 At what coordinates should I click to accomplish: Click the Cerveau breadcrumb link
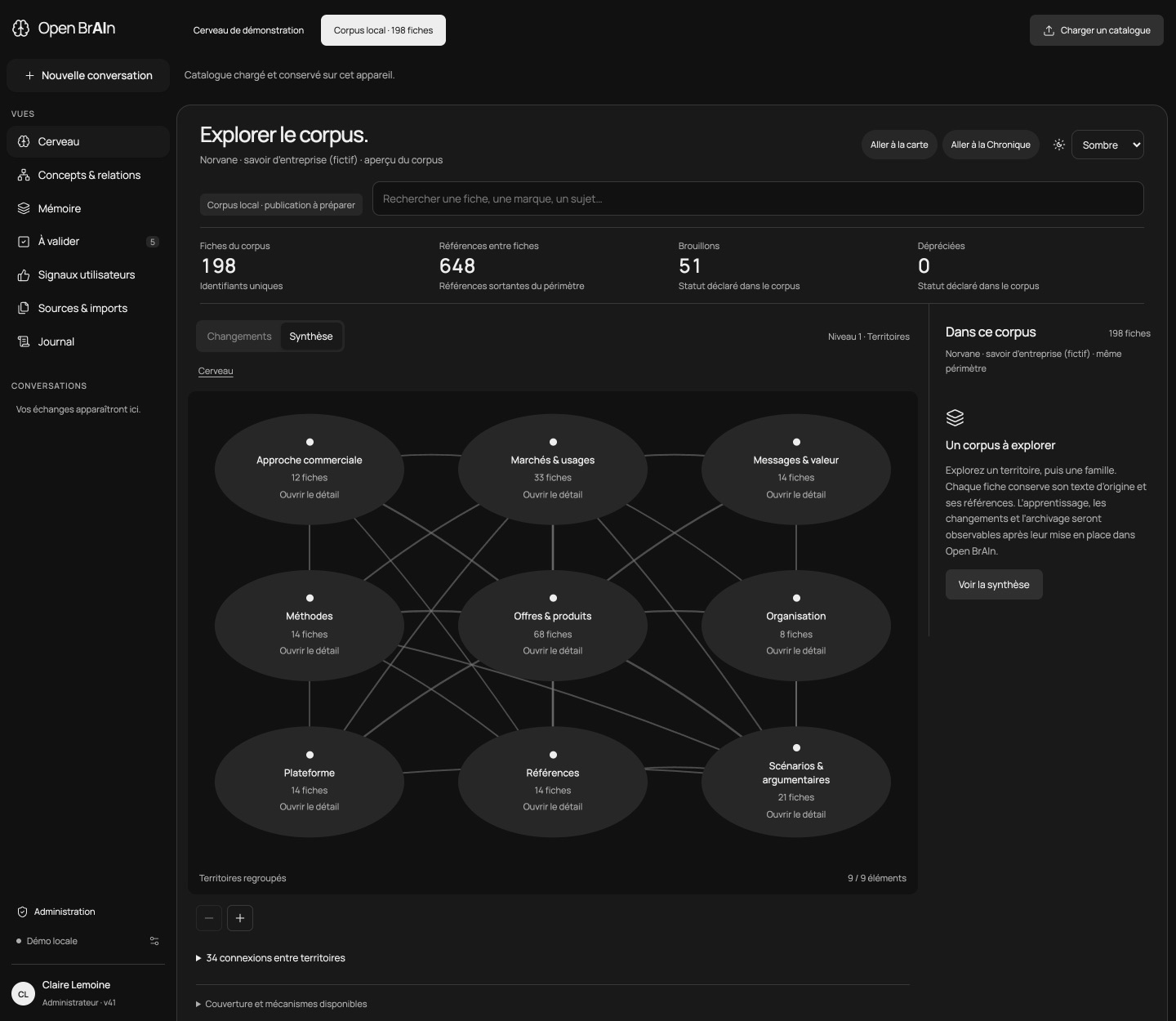coord(216,371)
